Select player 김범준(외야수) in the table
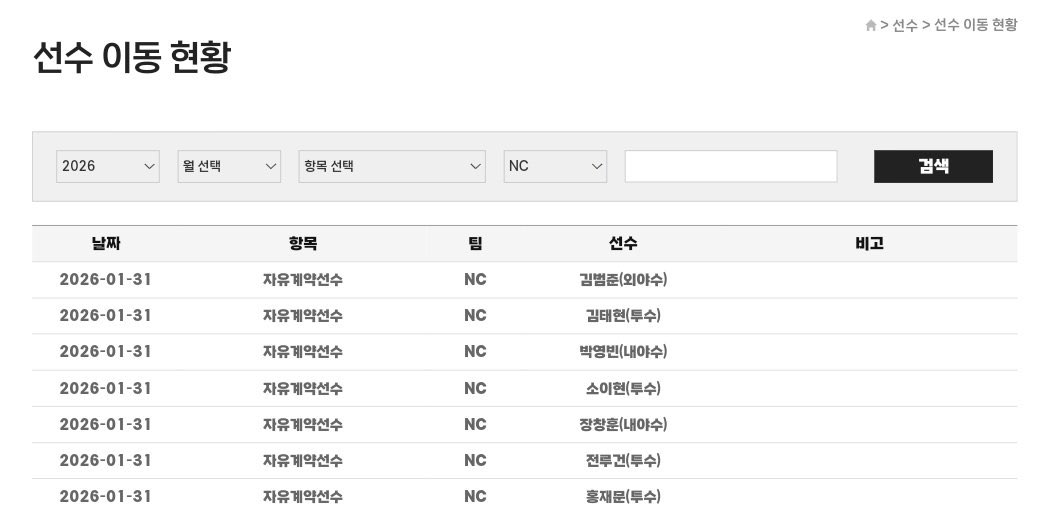Viewport: 1055px width, 514px height. pos(622,280)
